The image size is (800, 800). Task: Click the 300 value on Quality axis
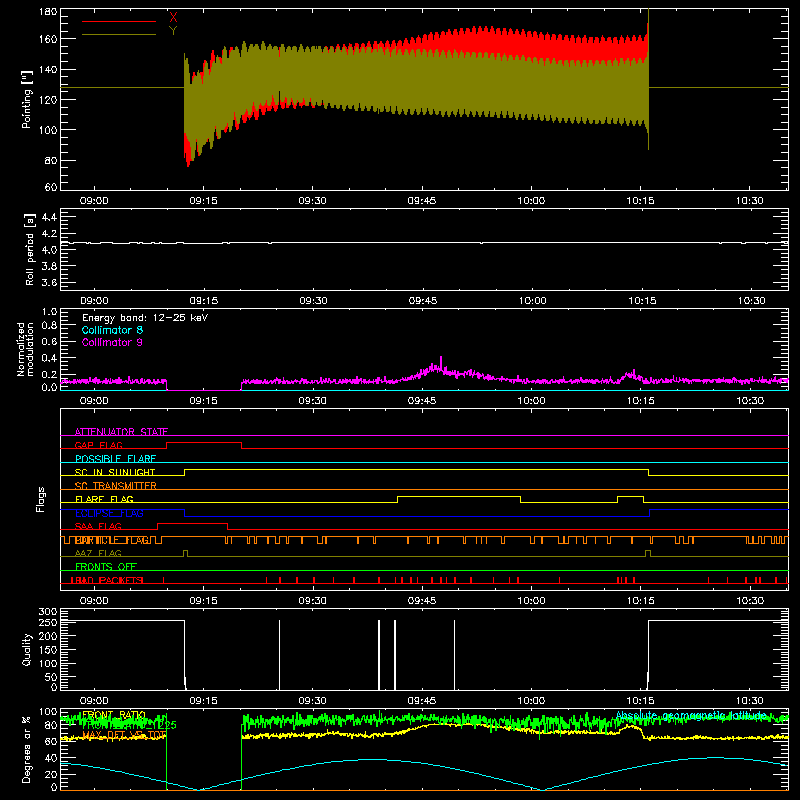pos(48,612)
